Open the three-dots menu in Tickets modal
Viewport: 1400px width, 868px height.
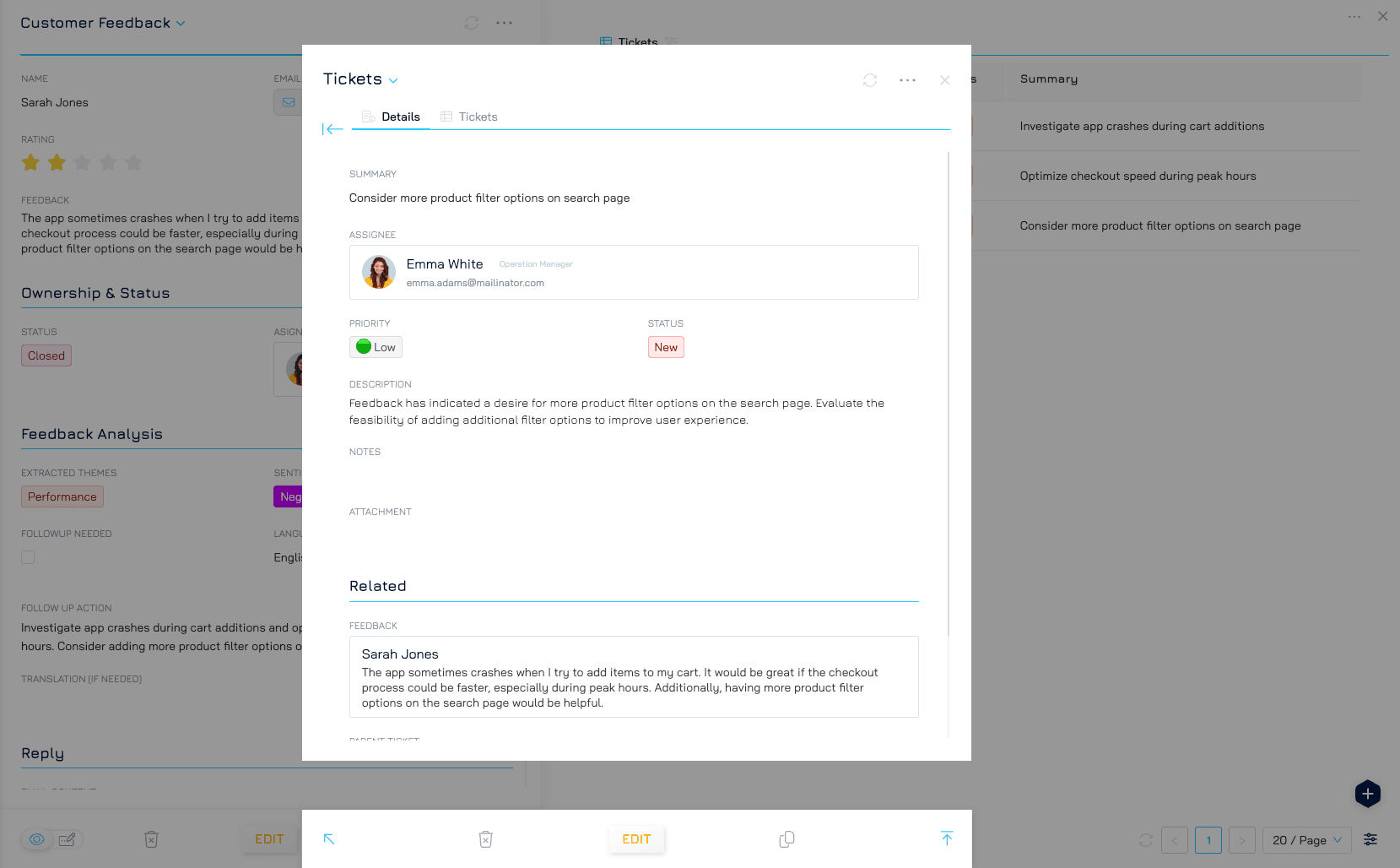[x=907, y=80]
